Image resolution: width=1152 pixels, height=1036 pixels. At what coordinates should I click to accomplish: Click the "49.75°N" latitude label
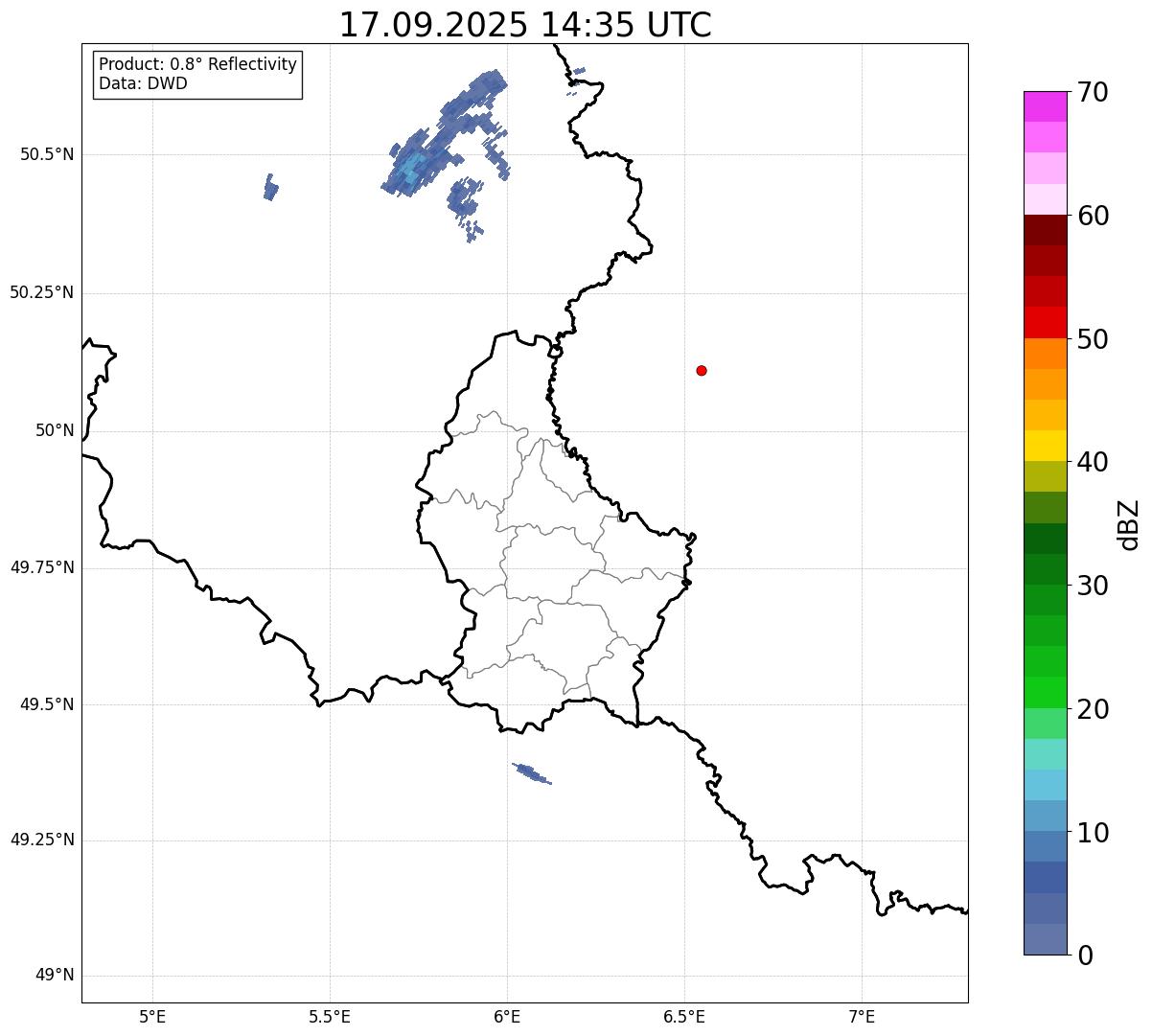pos(41,567)
